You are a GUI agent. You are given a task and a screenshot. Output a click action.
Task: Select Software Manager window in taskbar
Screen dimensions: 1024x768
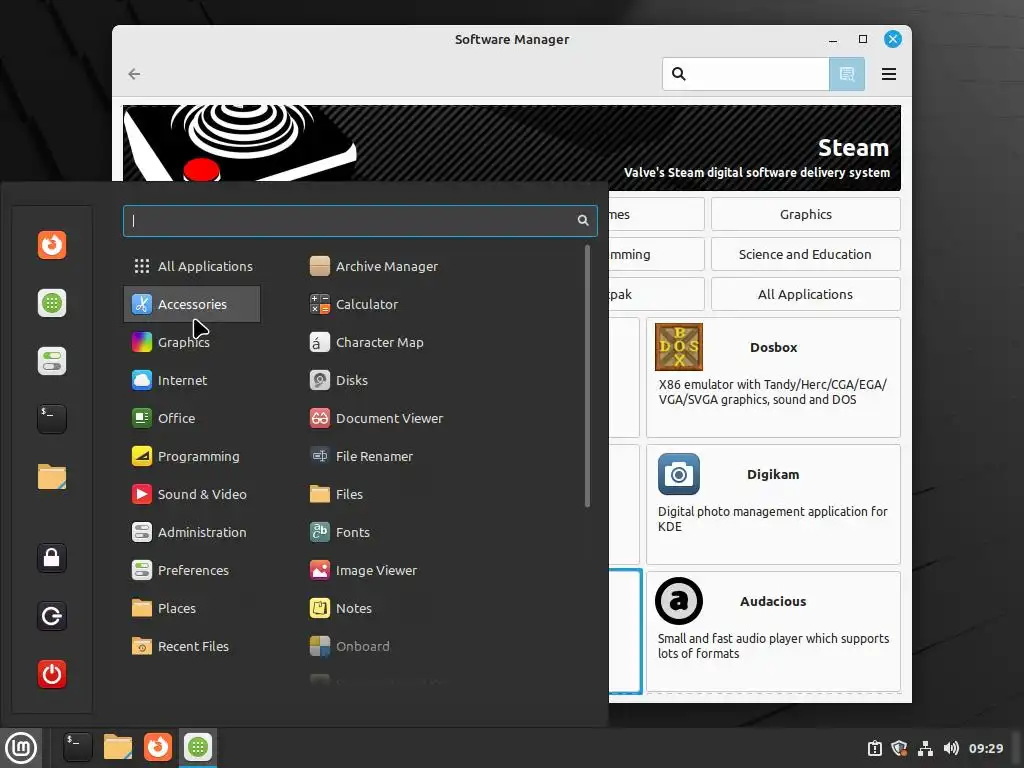tap(198, 747)
